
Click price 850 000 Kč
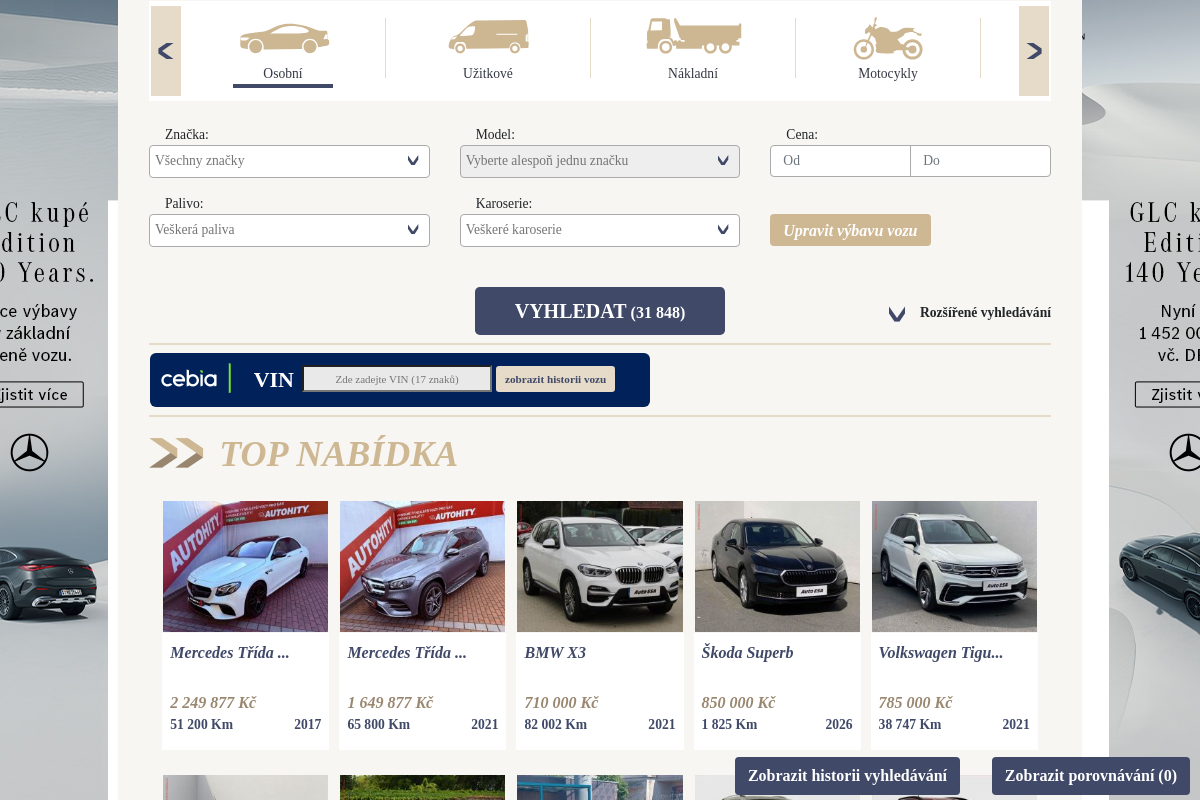point(738,703)
